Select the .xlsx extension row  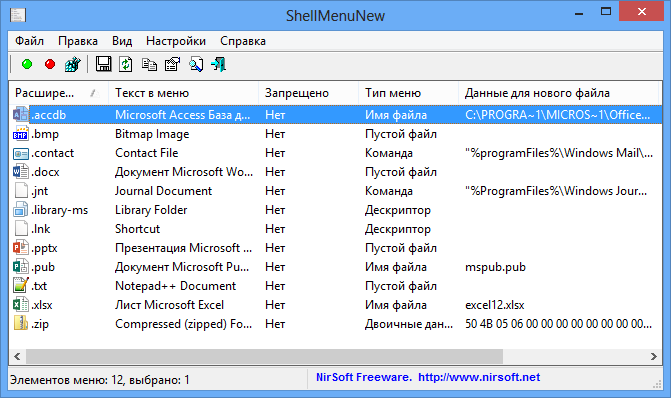(x=336, y=305)
